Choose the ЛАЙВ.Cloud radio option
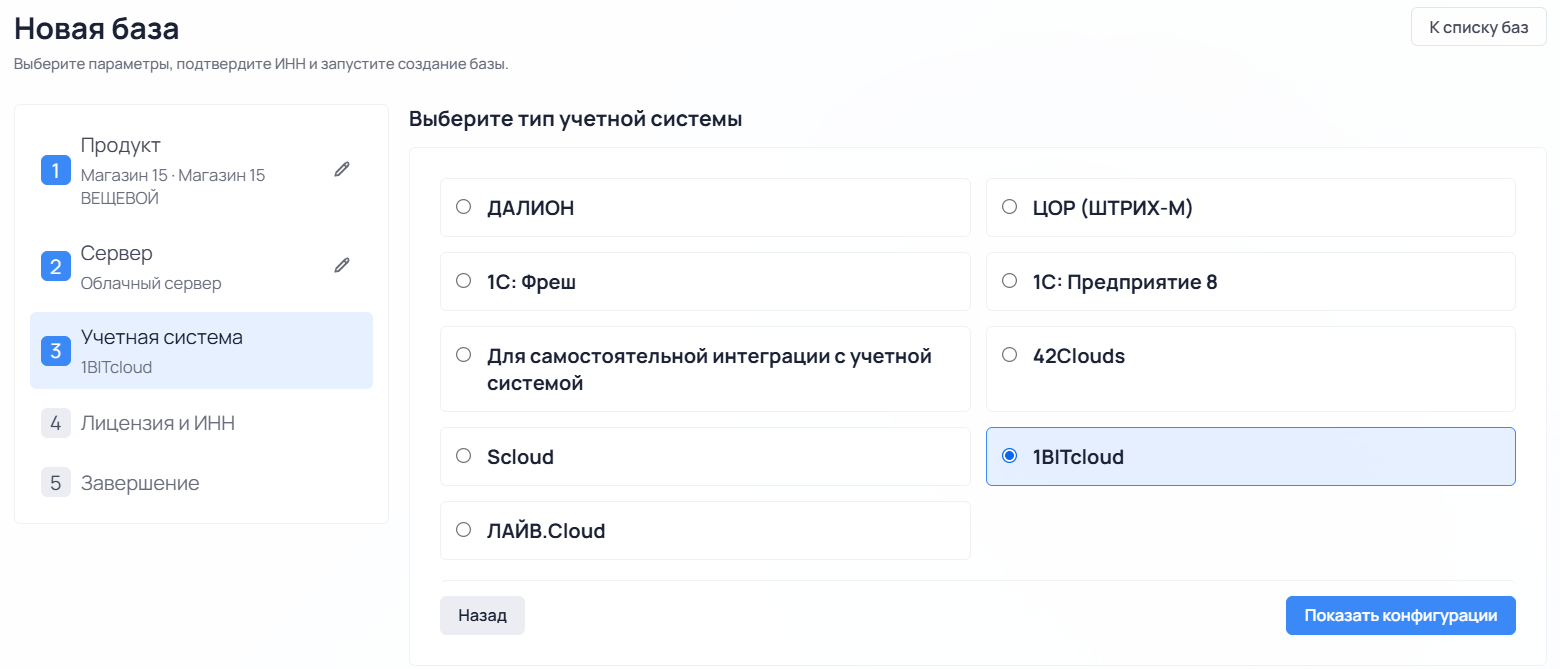This screenshot has height=669, width=1560. 463,530
